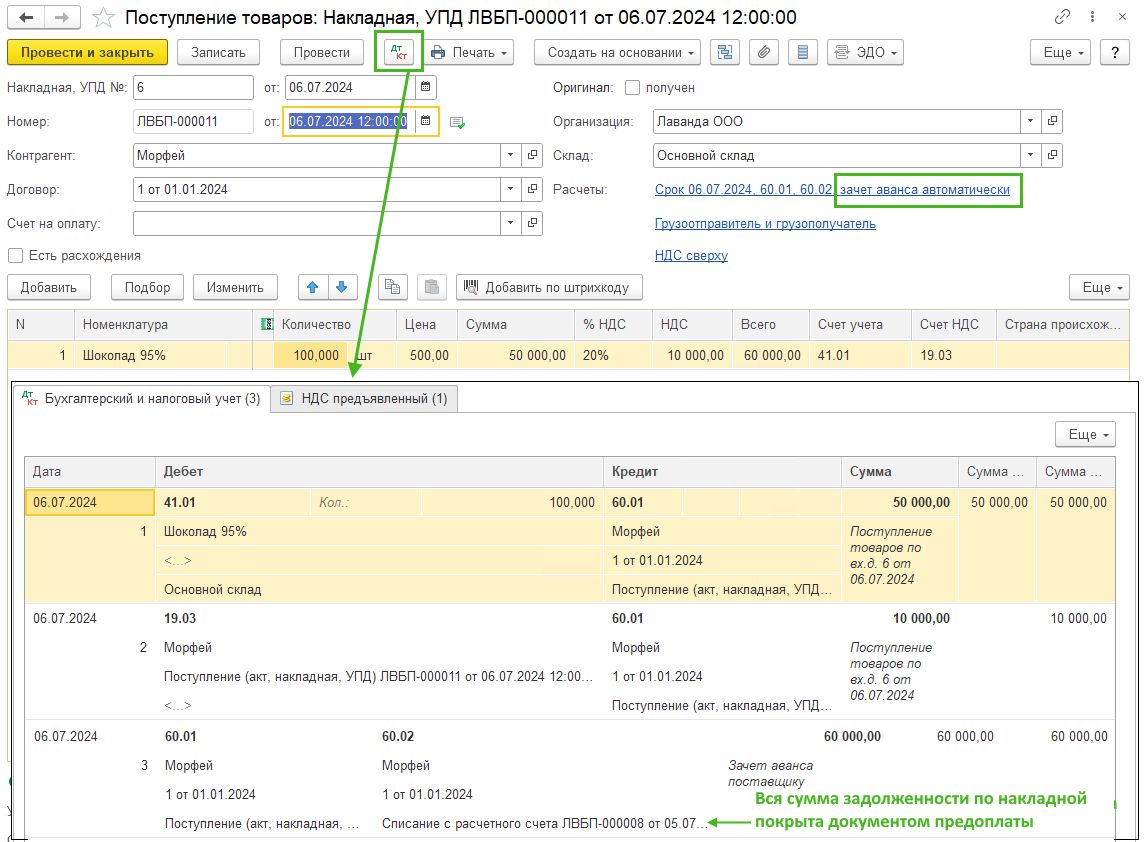
Task: Expand Создать на основании dropdown
Action: click(x=617, y=52)
